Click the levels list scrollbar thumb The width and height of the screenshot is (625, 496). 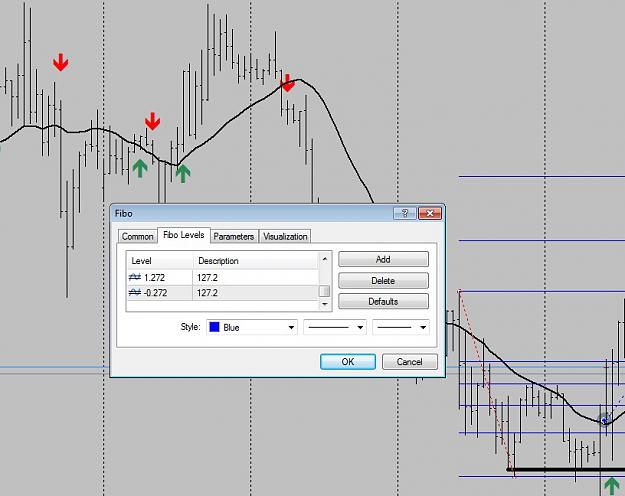click(325, 291)
